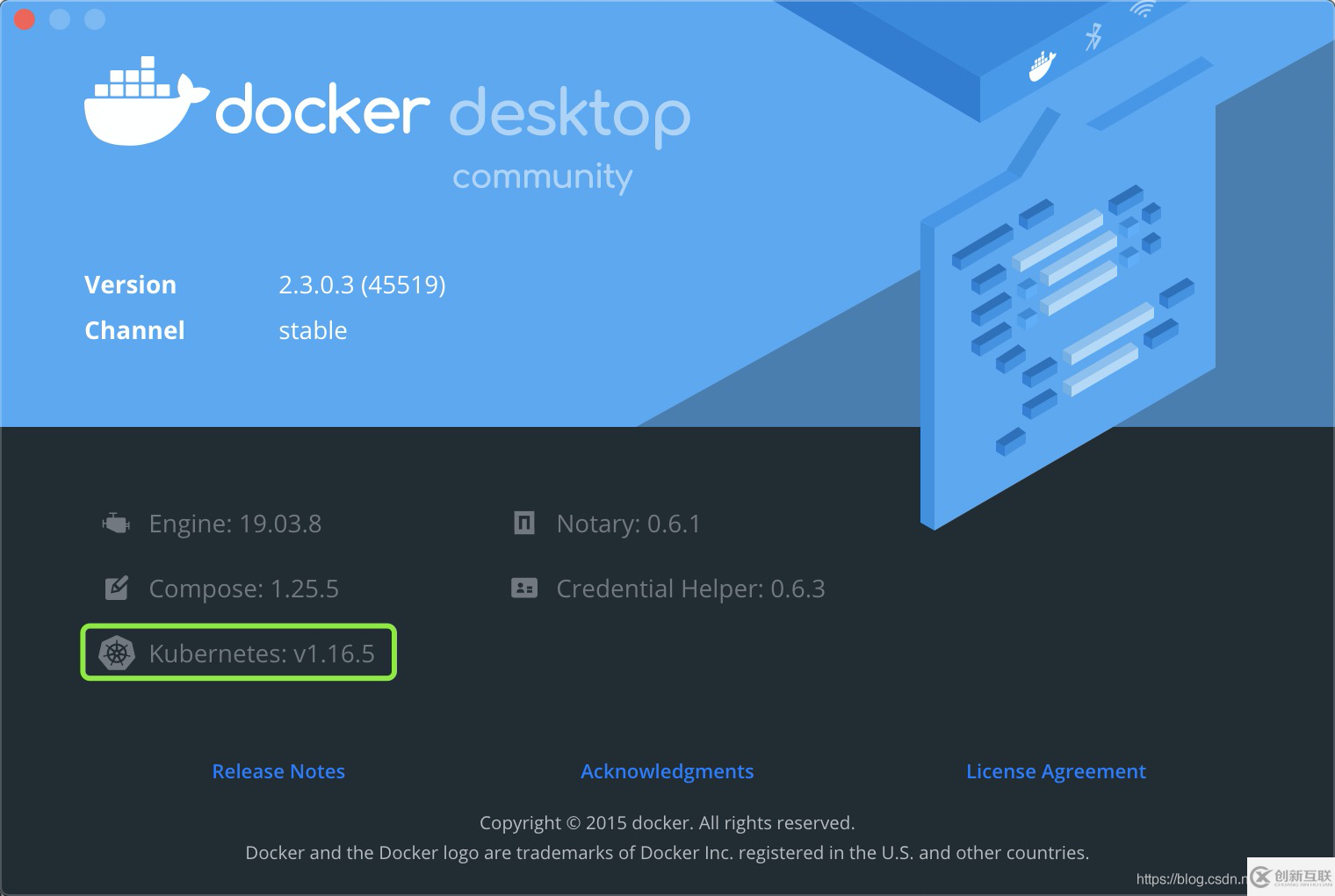Select the Engine icon next to version 19.03.8
The height and width of the screenshot is (896, 1335).
tap(115, 522)
